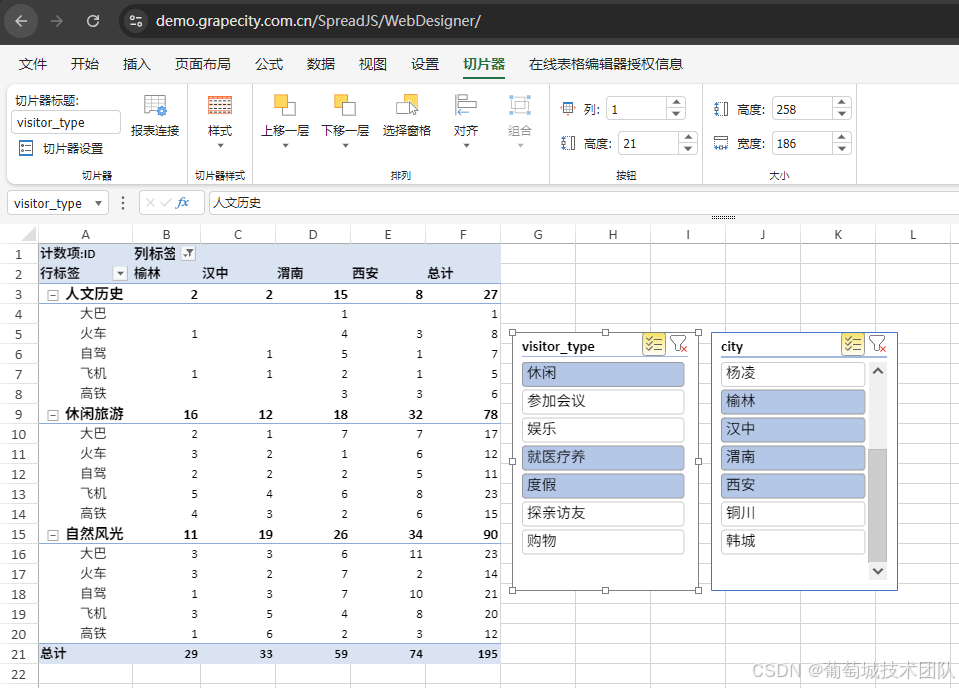The width and height of the screenshot is (959, 688).
Task: Switch to the 开始 tab
Action: tap(84, 64)
